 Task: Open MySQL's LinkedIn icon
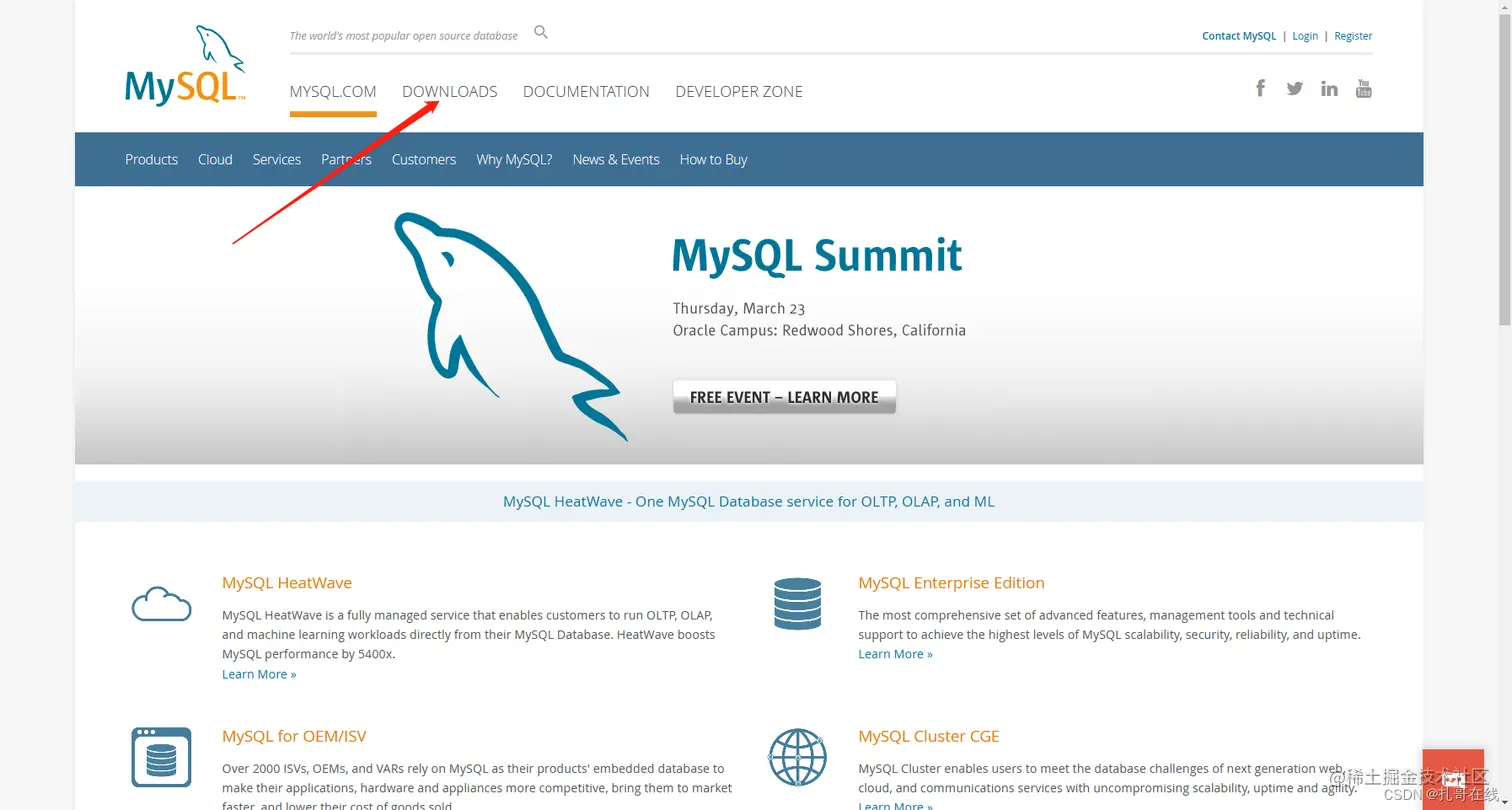tap(1329, 88)
